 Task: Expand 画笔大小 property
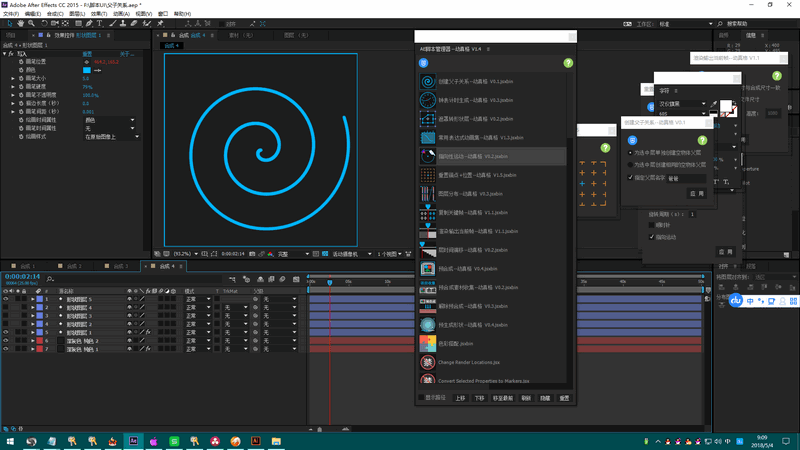point(13,79)
